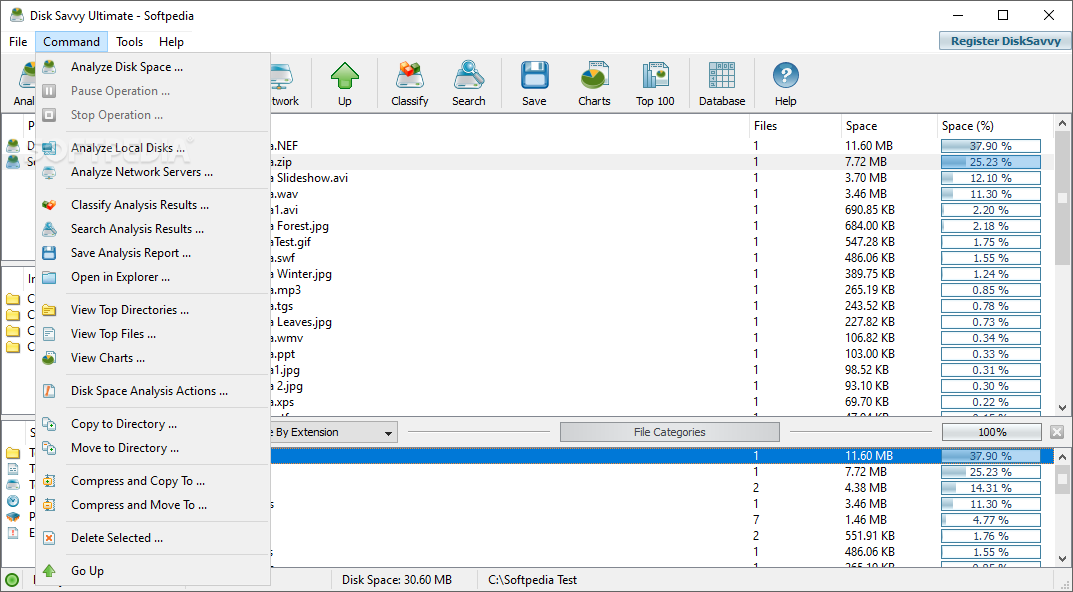Image resolution: width=1073 pixels, height=592 pixels.
Task: Click up arrow of categories list scrollbar
Action: (x=1063, y=456)
